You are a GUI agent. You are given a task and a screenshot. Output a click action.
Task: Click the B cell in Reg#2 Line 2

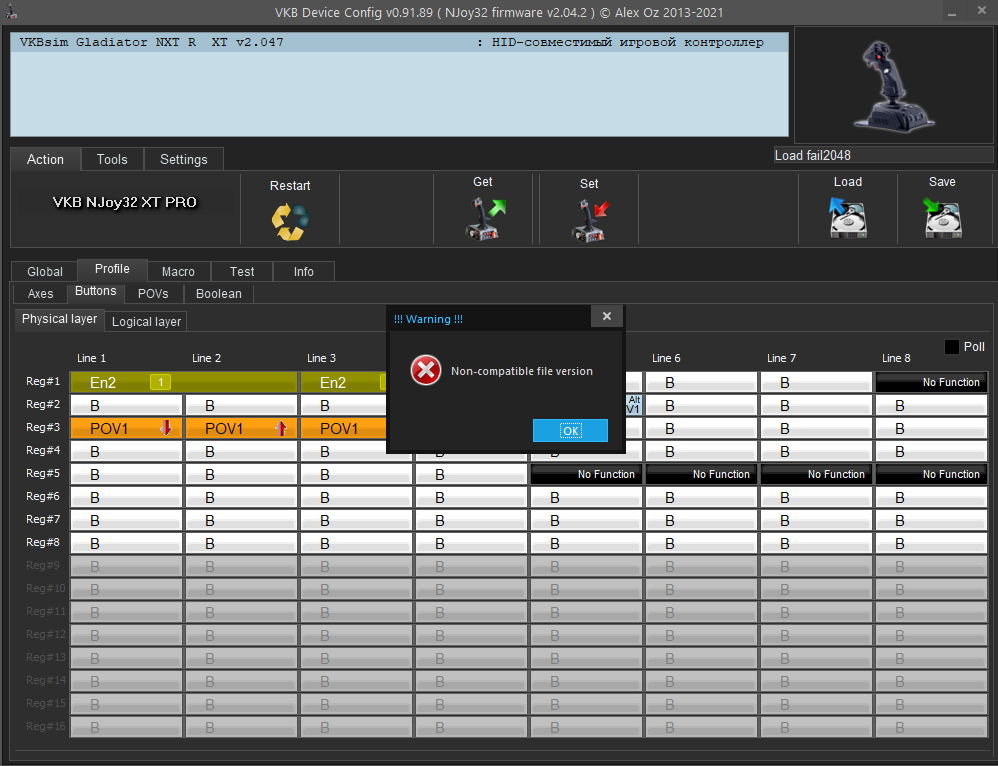[x=241, y=406]
